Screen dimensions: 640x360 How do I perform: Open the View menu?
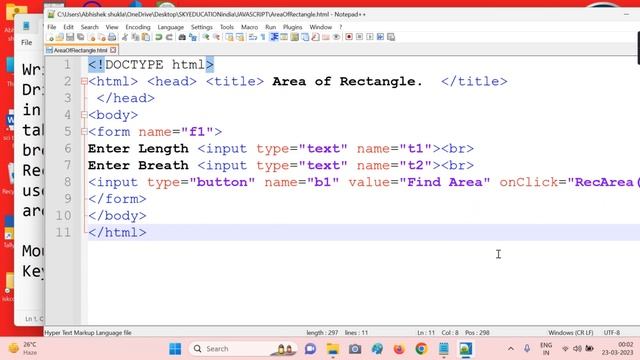click(112, 27)
